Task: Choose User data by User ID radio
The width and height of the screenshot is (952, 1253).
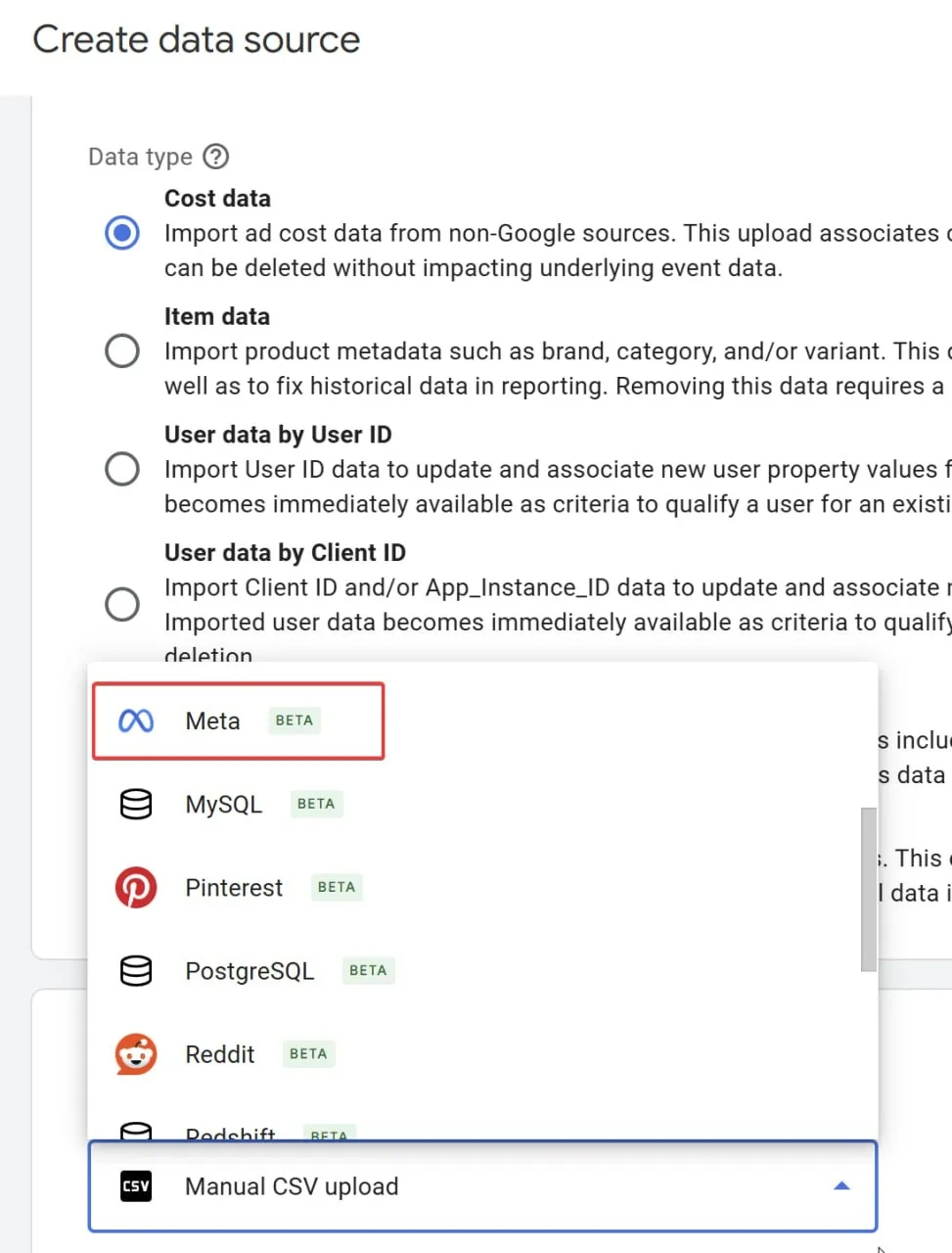Action: click(122, 469)
